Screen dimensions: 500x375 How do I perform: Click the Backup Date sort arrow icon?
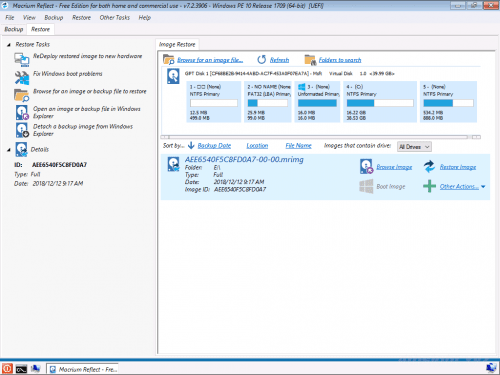191,145
